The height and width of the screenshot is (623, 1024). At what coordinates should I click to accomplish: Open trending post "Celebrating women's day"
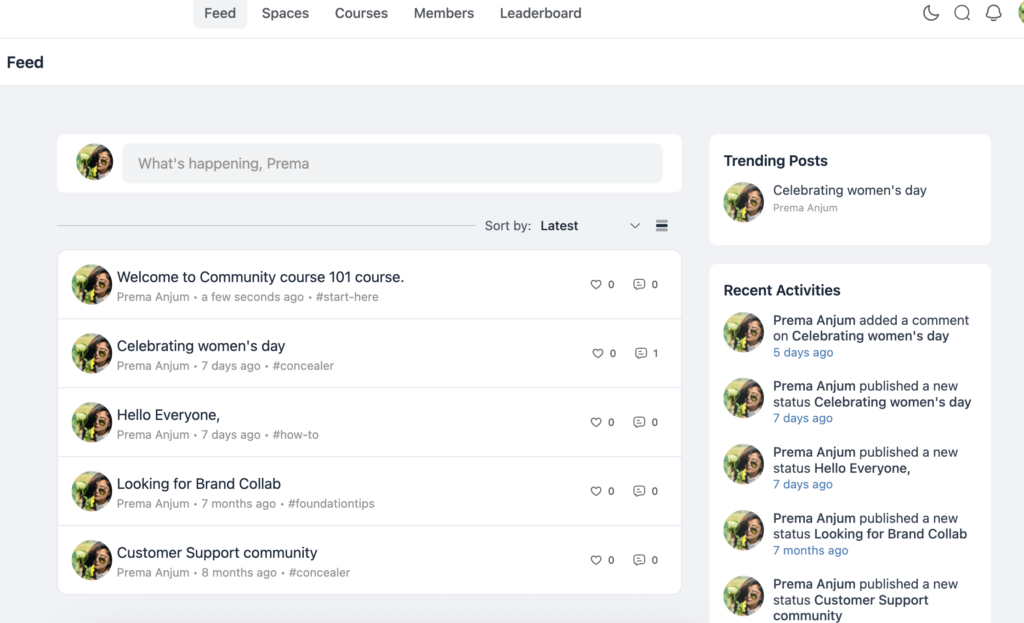tap(849, 190)
